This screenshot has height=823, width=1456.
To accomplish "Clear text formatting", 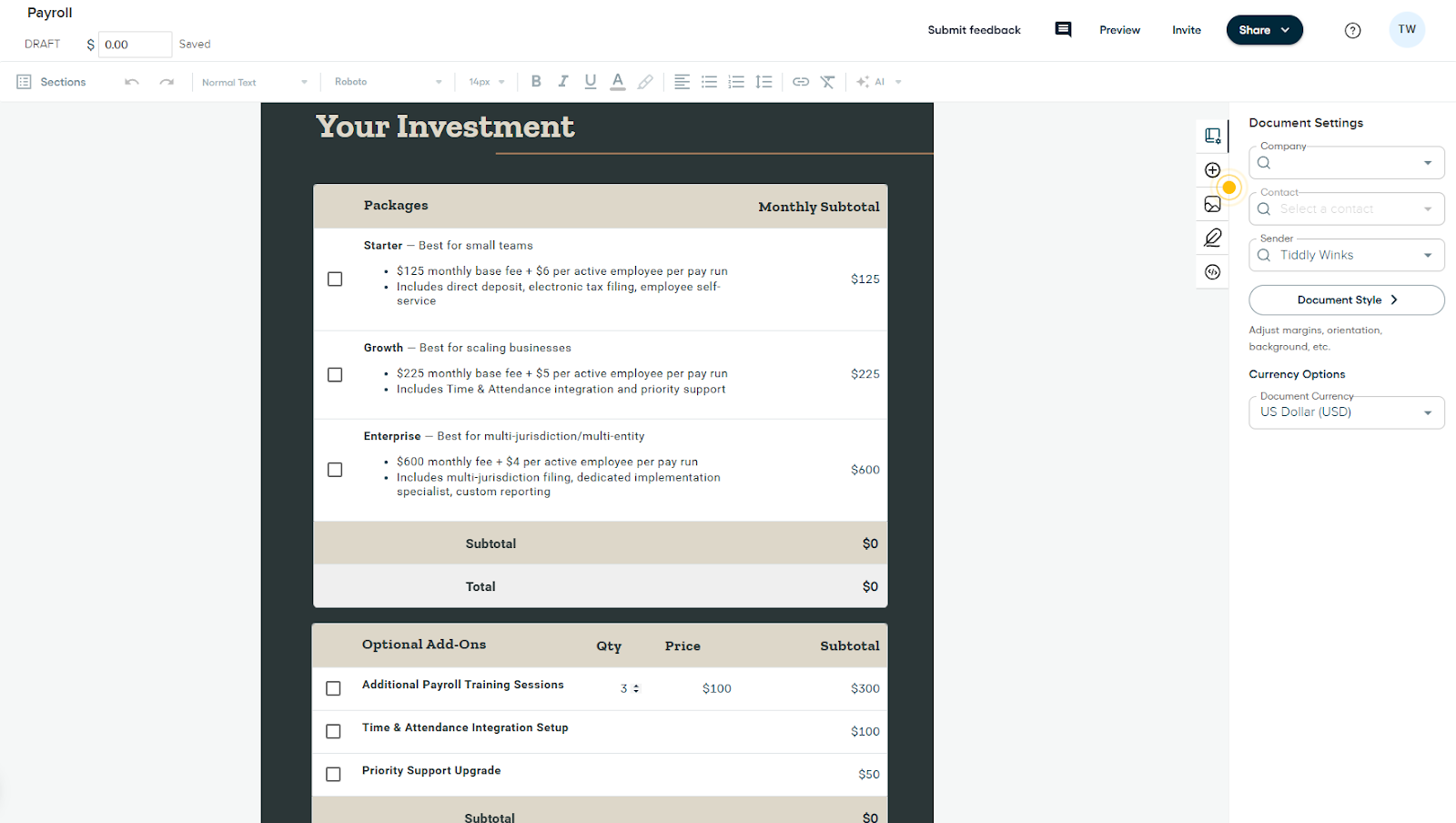I will point(827,82).
